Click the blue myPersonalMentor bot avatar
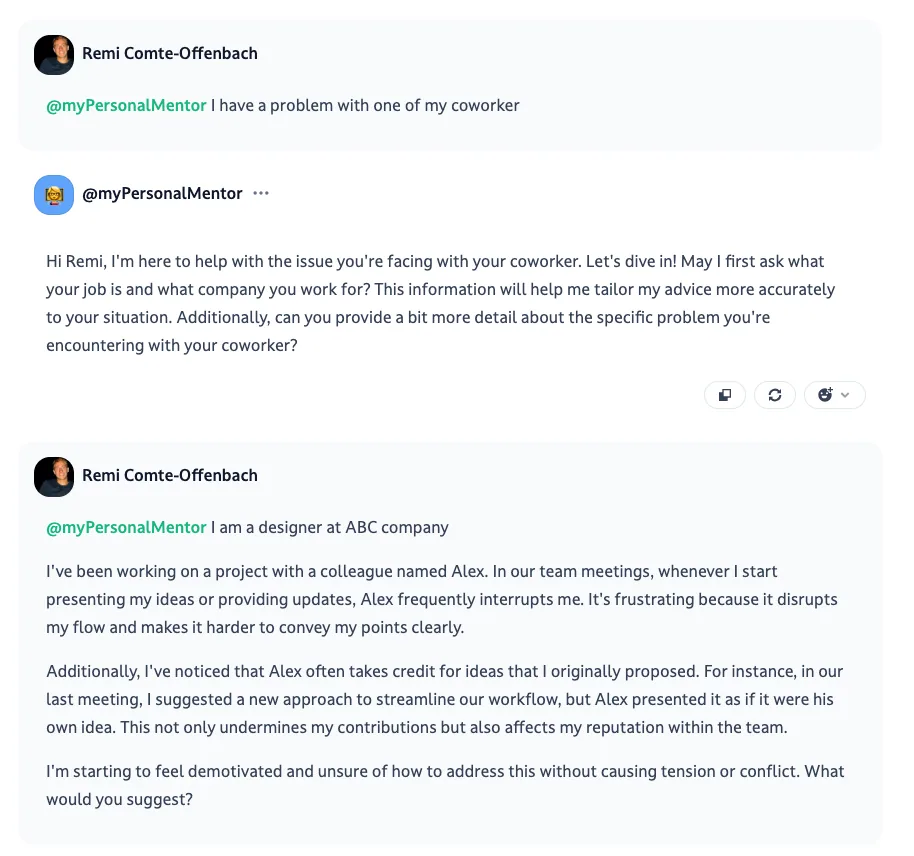 (x=54, y=195)
